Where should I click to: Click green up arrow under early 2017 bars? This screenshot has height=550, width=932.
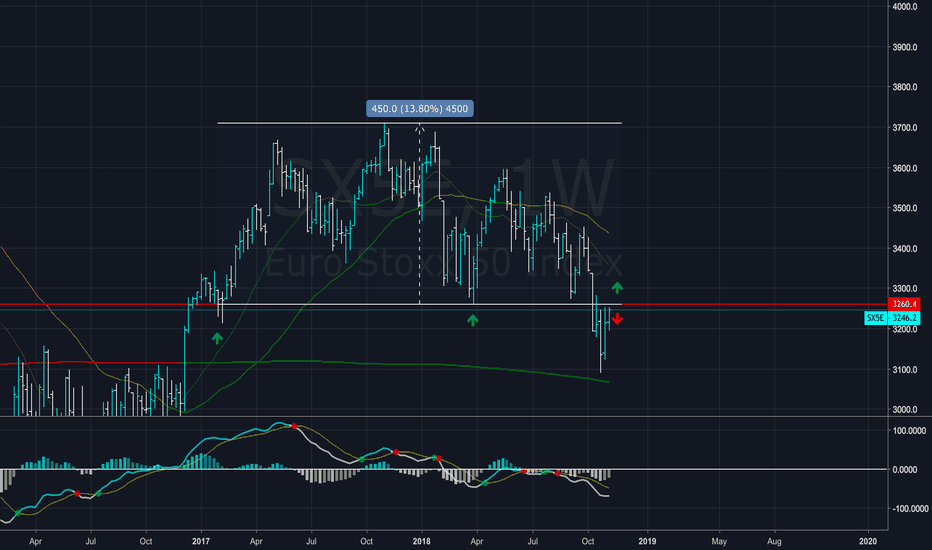(217, 338)
